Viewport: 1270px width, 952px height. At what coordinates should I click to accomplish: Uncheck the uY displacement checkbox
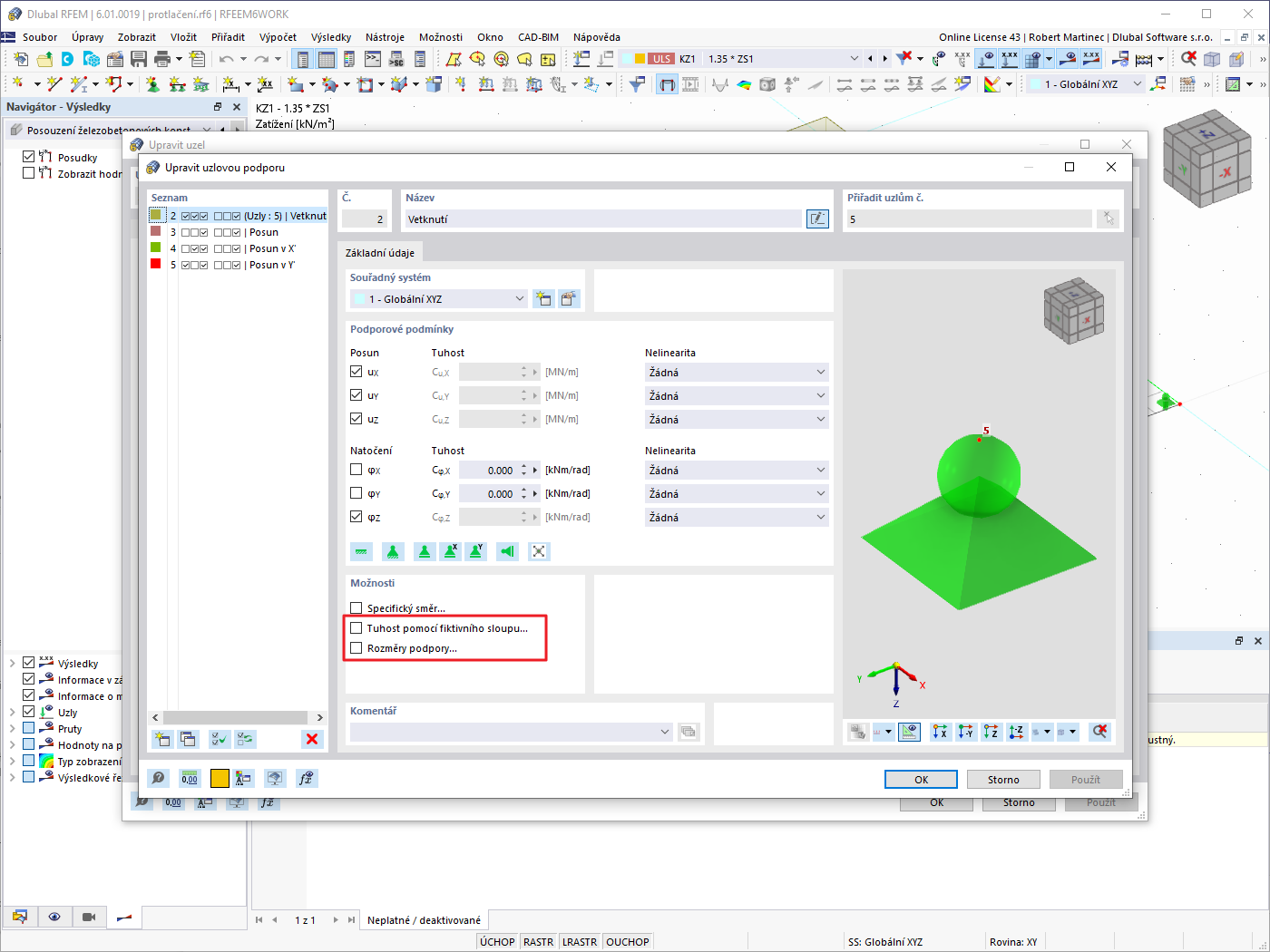point(357,395)
